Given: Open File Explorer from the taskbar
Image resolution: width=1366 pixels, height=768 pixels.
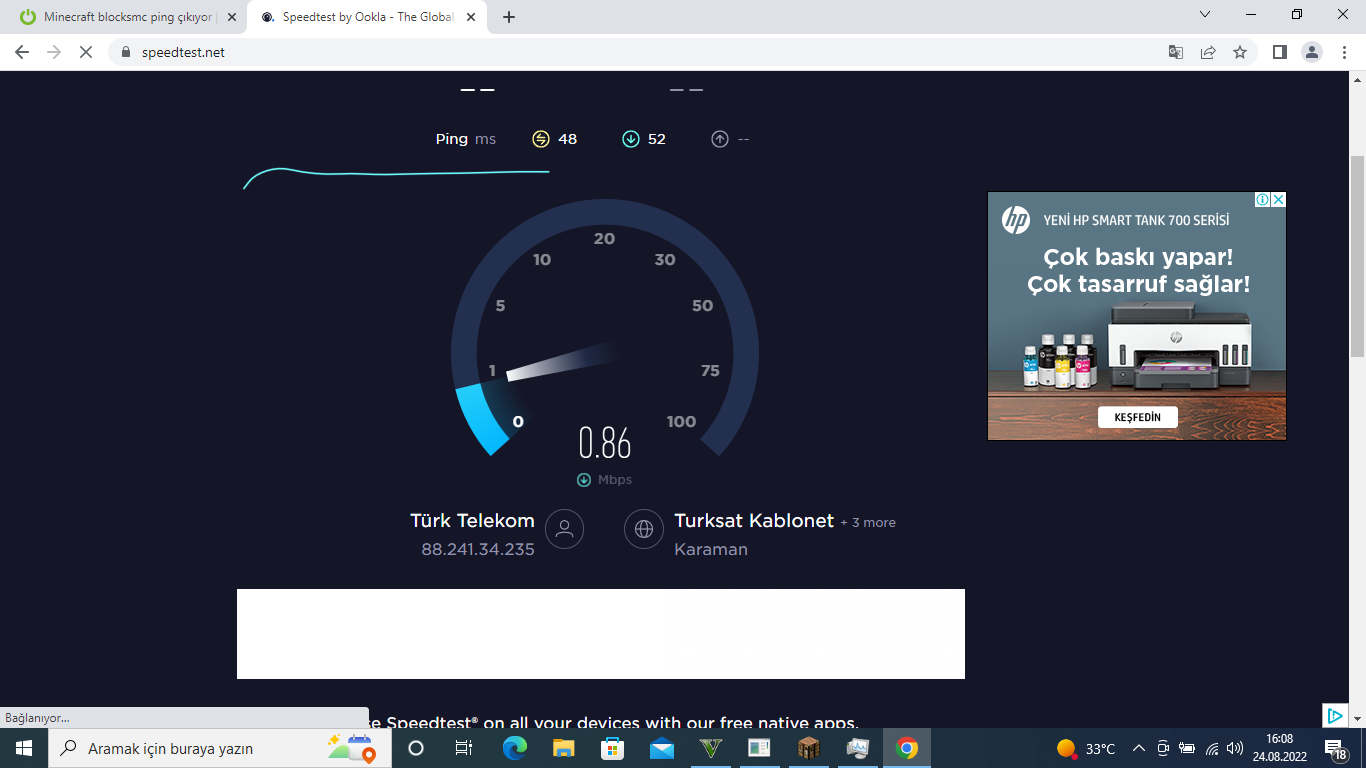Looking at the screenshot, I should click(x=564, y=748).
